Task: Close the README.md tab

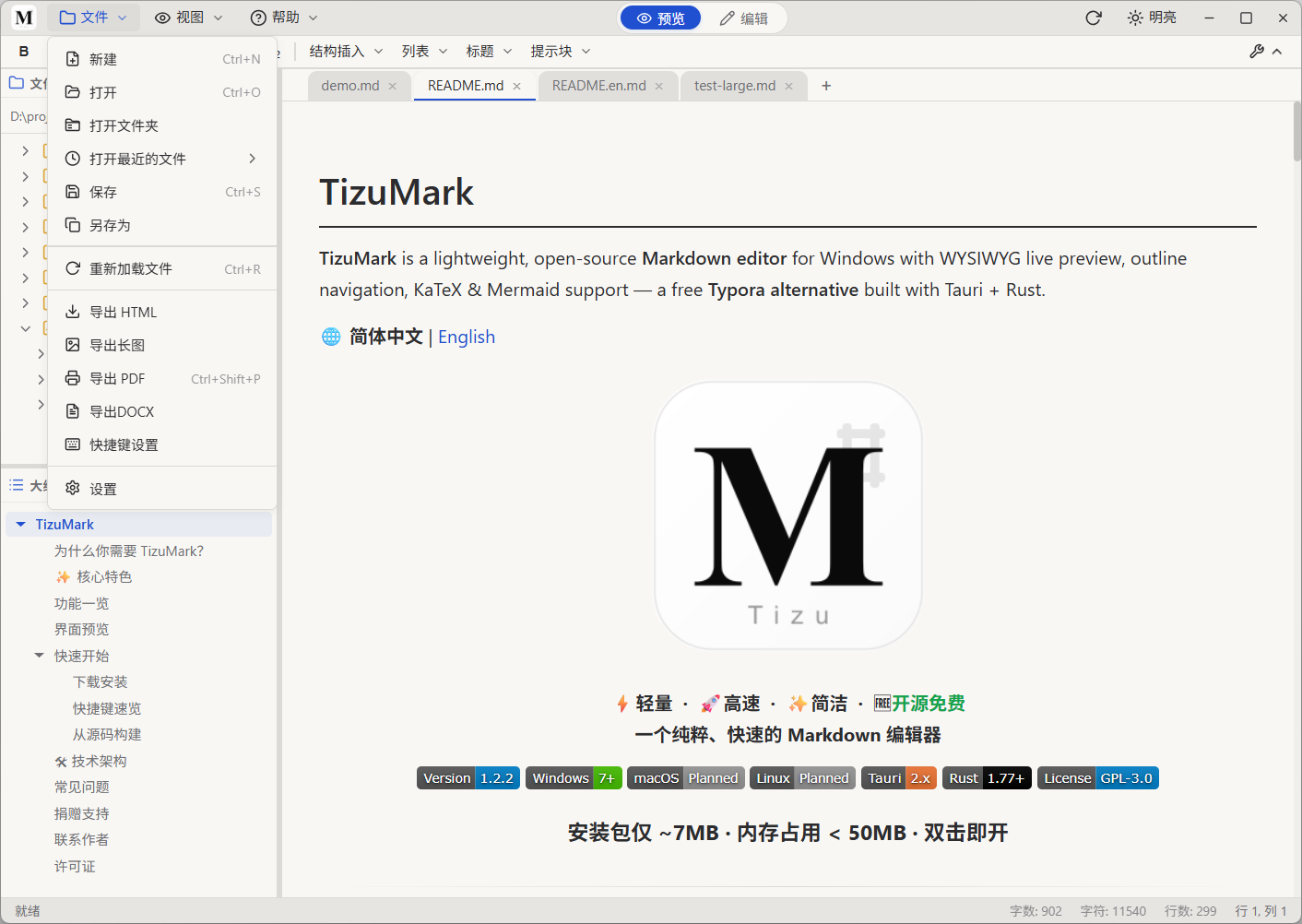Action: point(517,86)
